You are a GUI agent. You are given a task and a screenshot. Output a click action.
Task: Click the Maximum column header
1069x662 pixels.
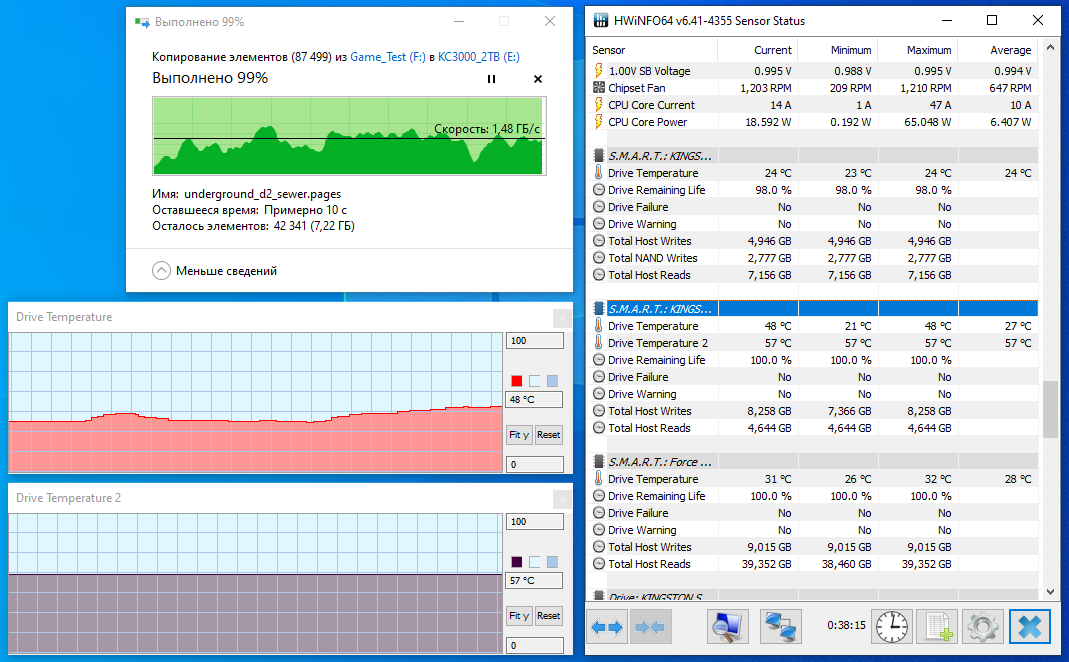coord(918,50)
